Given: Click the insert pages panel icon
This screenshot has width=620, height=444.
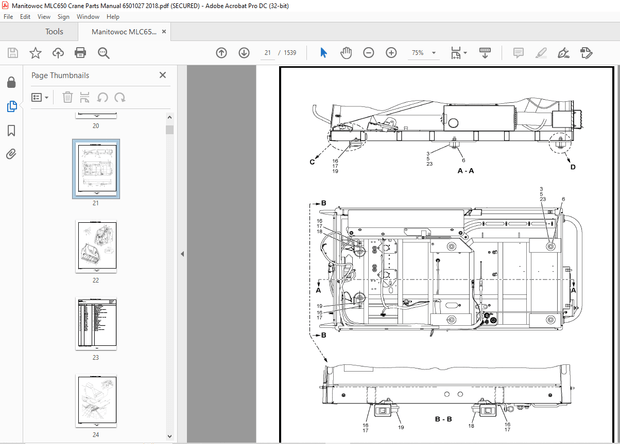Looking at the screenshot, I should click(85, 97).
